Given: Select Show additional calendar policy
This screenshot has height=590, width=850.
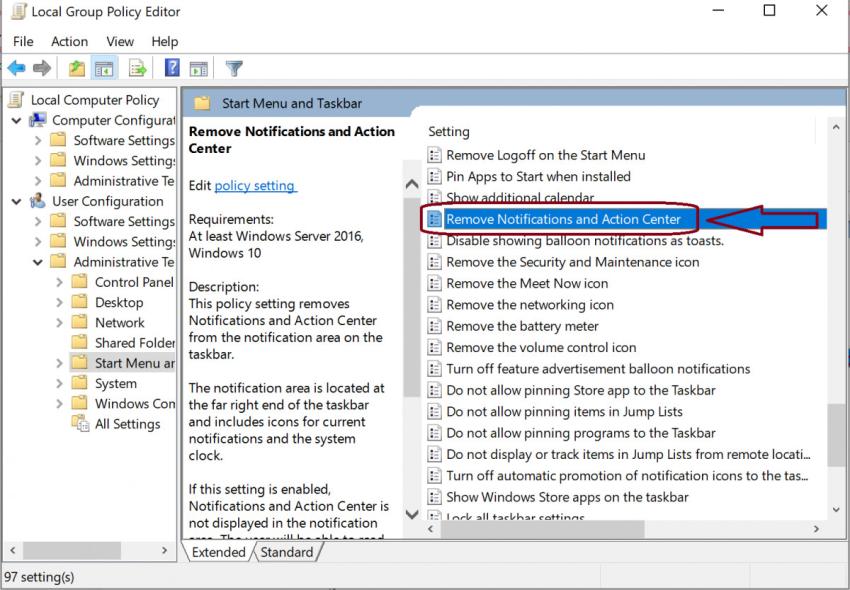Looking at the screenshot, I should 520,197.
